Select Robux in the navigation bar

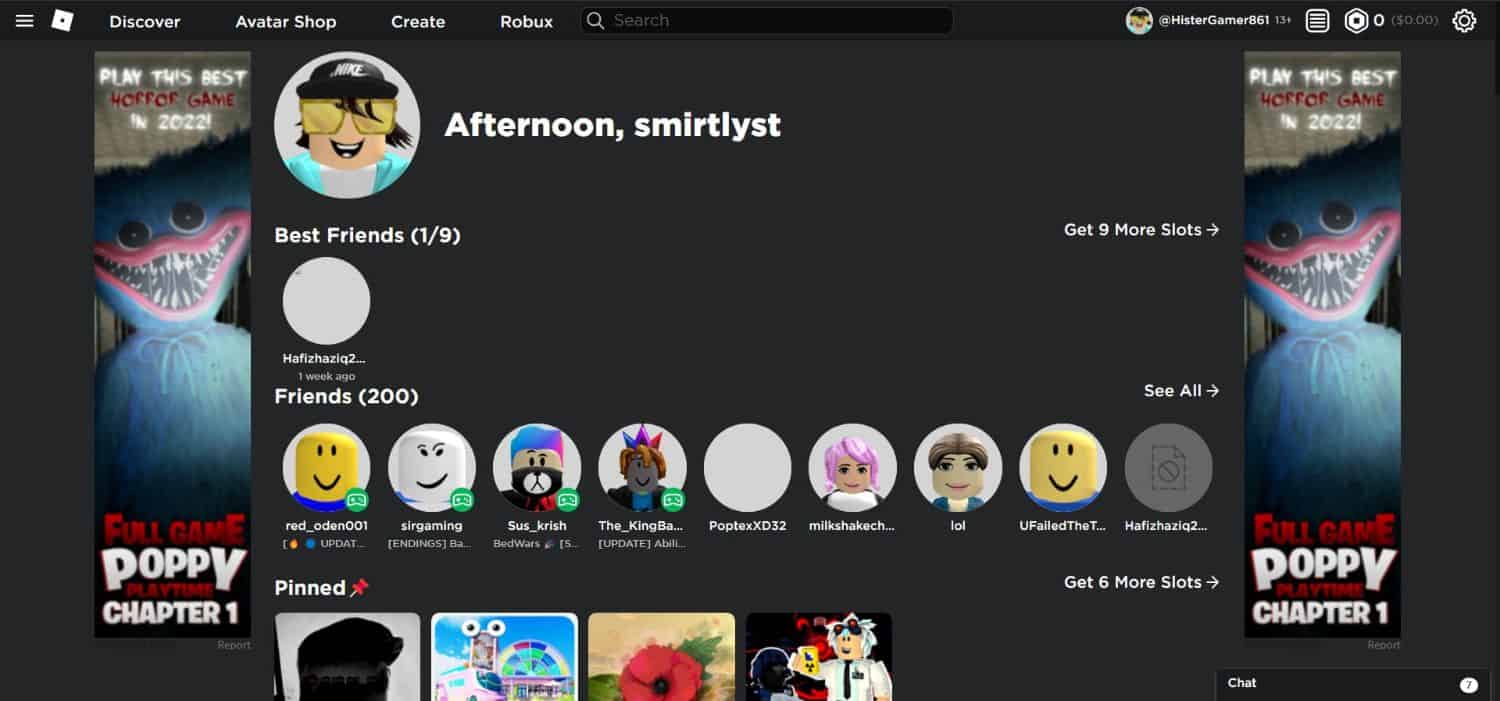tap(527, 21)
